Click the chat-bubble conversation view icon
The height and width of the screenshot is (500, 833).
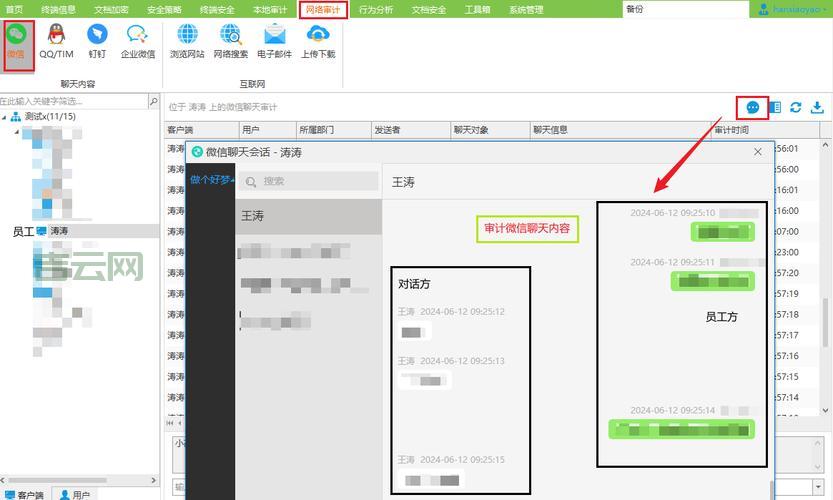click(752, 107)
